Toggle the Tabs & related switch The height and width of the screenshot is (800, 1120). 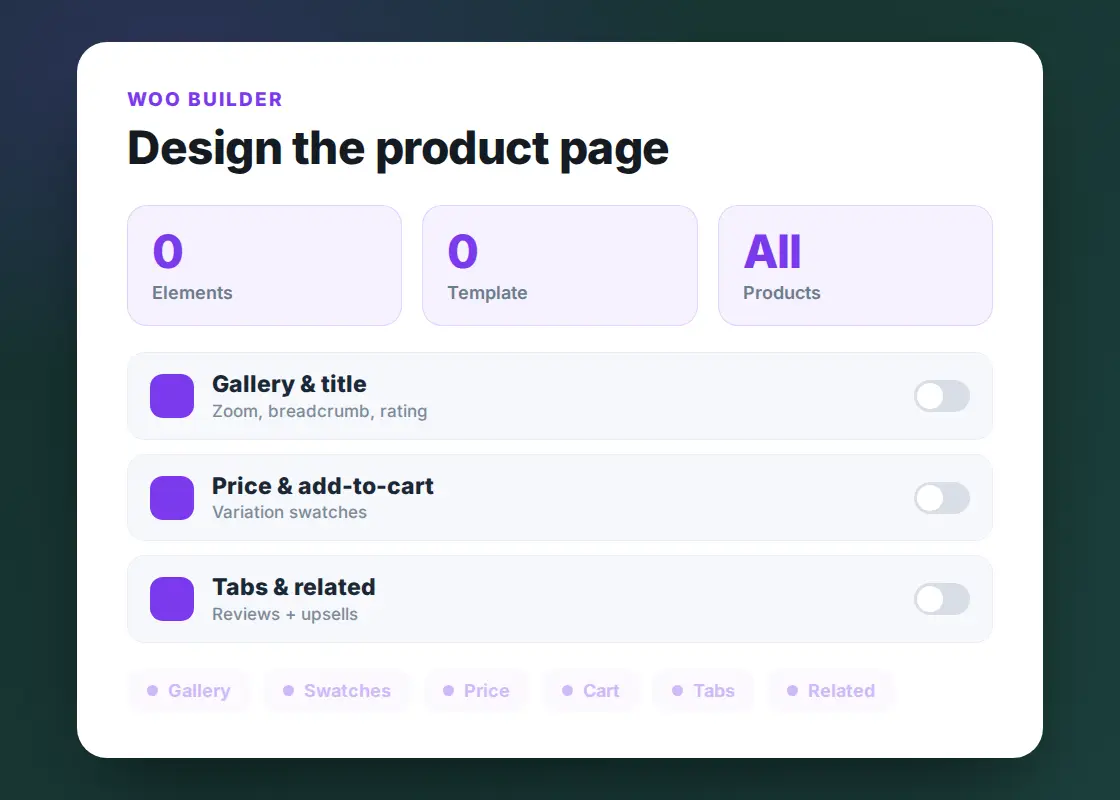(941, 599)
